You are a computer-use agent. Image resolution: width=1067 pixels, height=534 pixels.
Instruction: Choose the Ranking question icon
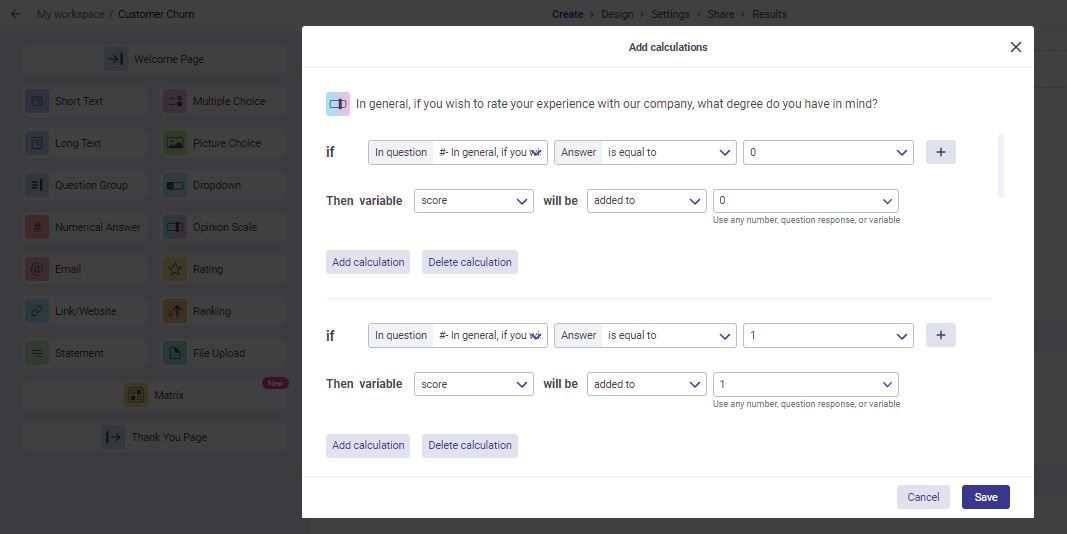pos(175,311)
